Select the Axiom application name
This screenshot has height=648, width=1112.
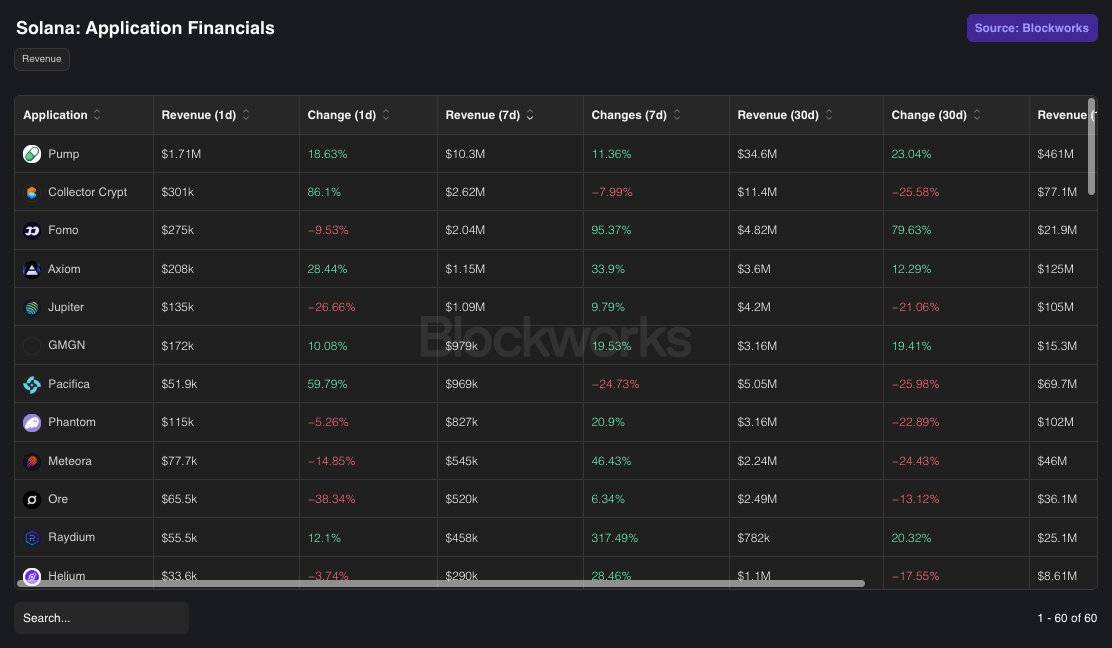pyautogui.click(x=64, y=269)
